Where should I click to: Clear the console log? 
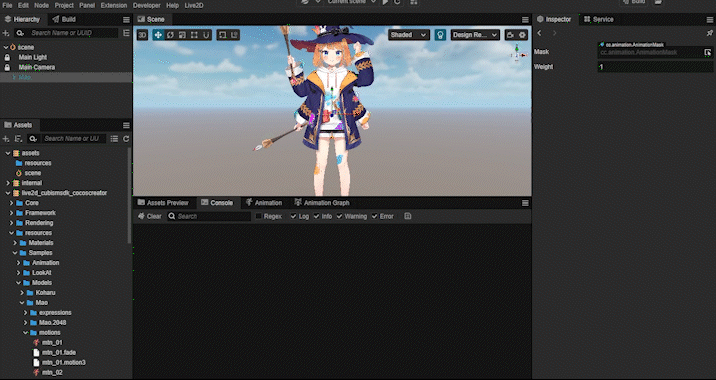150,216
